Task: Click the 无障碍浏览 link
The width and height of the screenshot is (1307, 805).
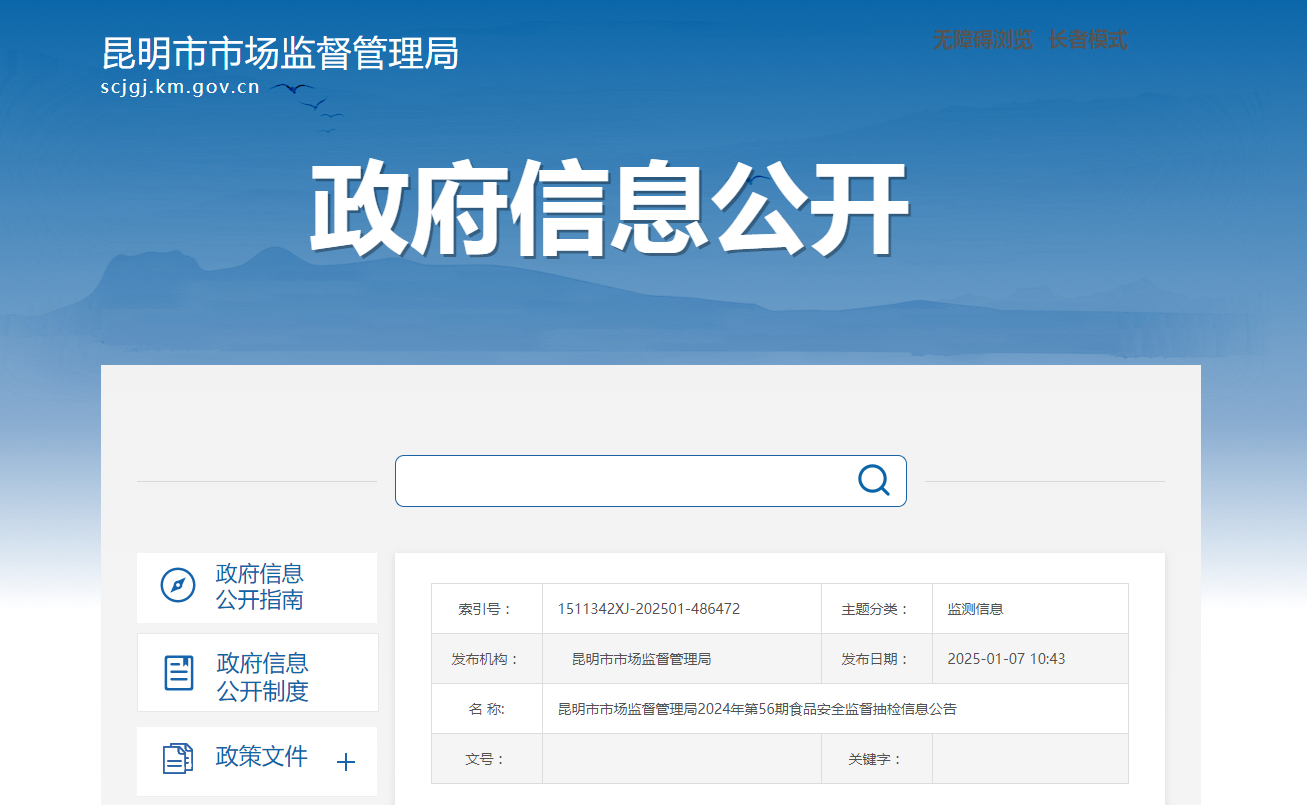Action: 982,40
